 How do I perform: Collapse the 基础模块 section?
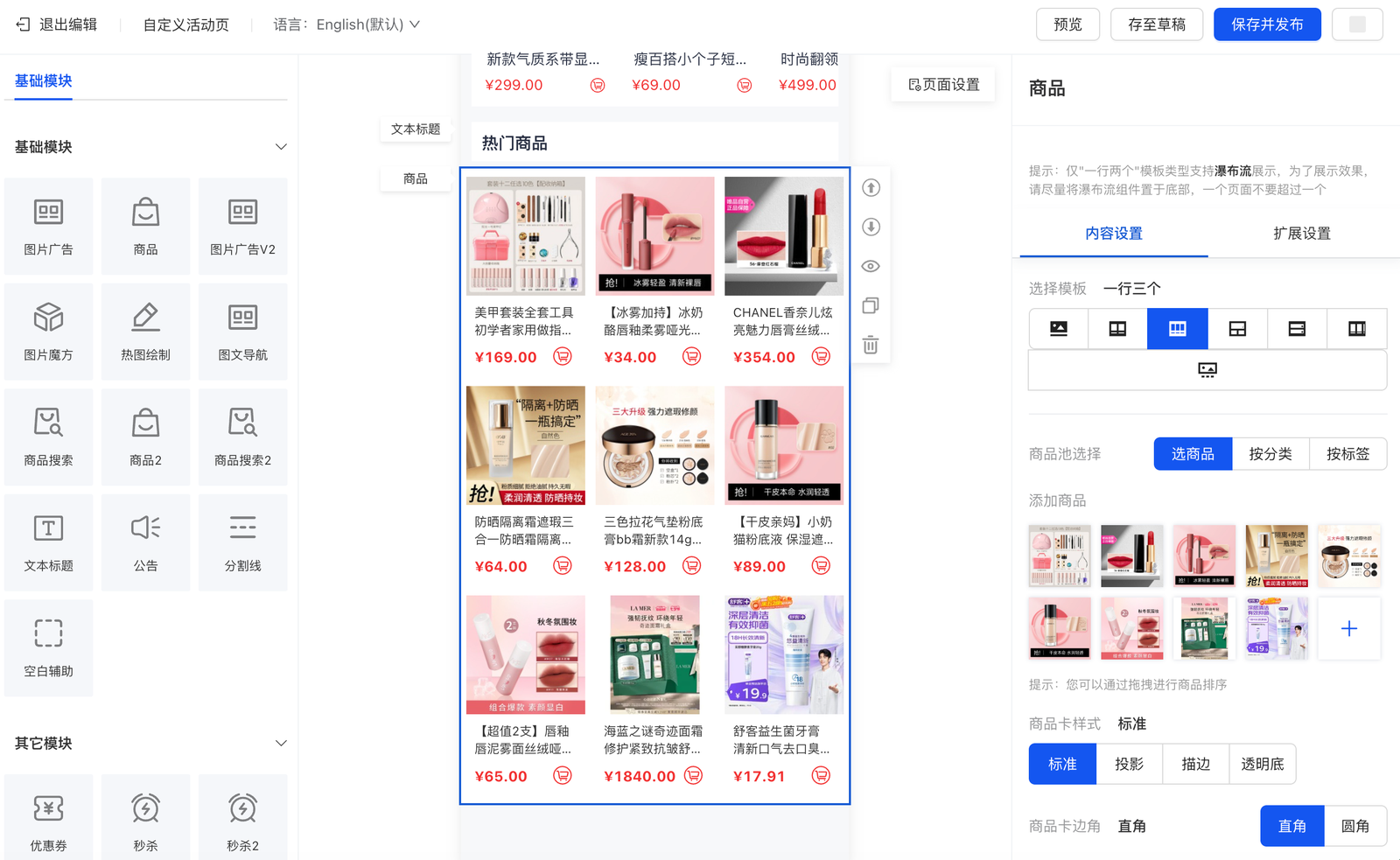coord(281,147)
